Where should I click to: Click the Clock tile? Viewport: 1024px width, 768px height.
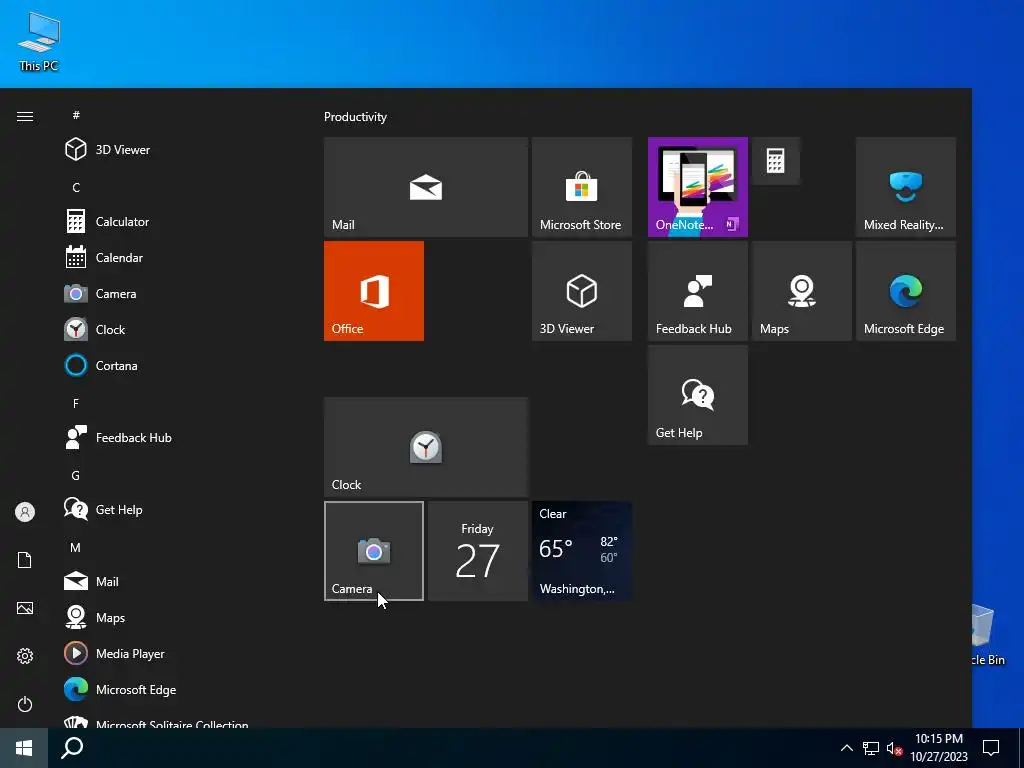pos(426,447)
